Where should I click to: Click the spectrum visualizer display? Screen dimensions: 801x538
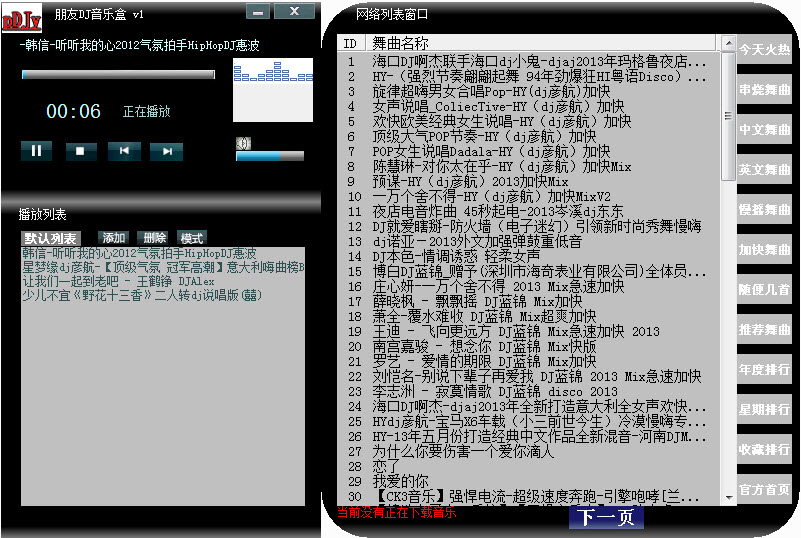pos(273,90)
